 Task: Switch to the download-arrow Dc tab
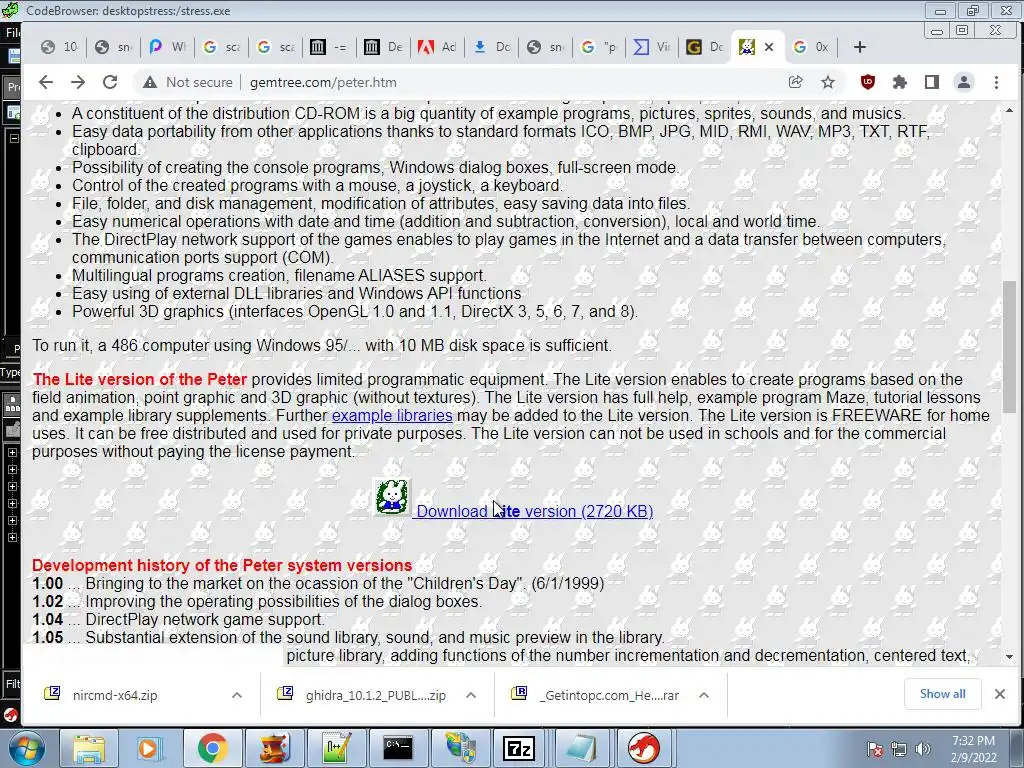(x=491, y=47)
